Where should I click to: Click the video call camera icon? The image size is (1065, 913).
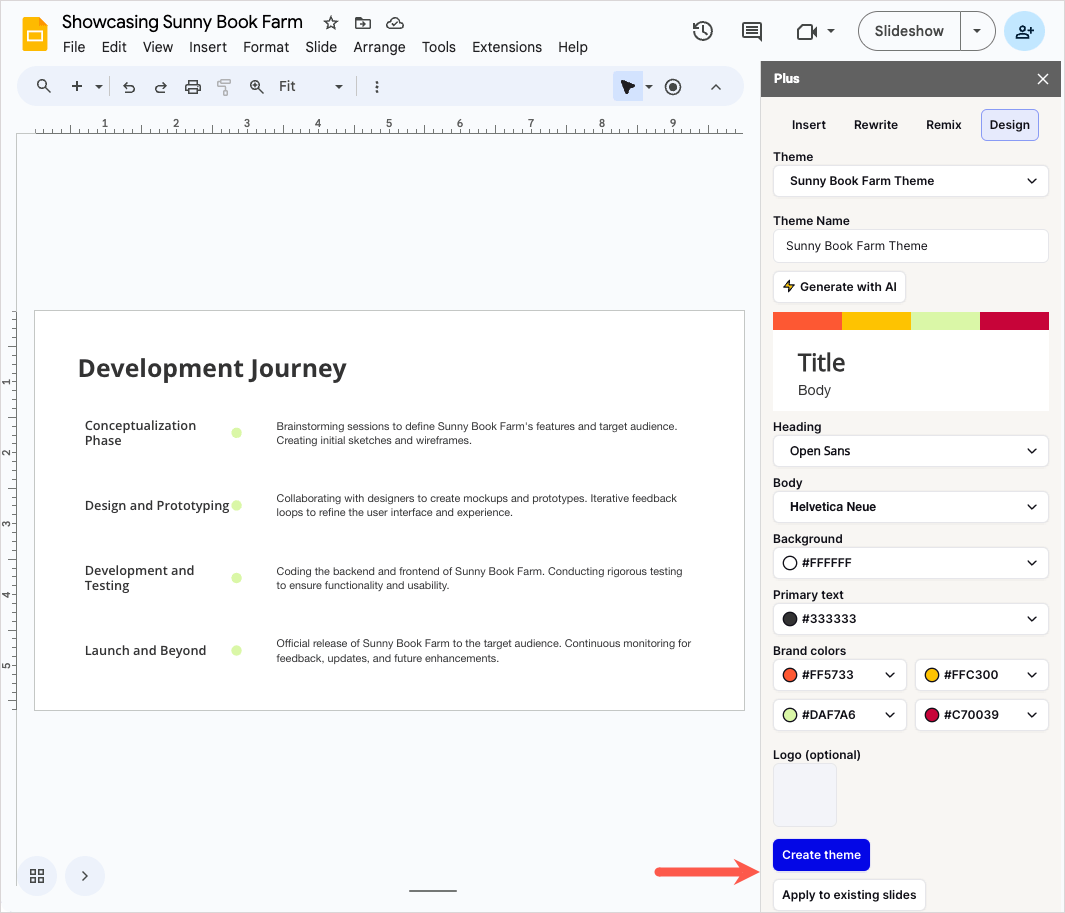click(x=806, y=31)
